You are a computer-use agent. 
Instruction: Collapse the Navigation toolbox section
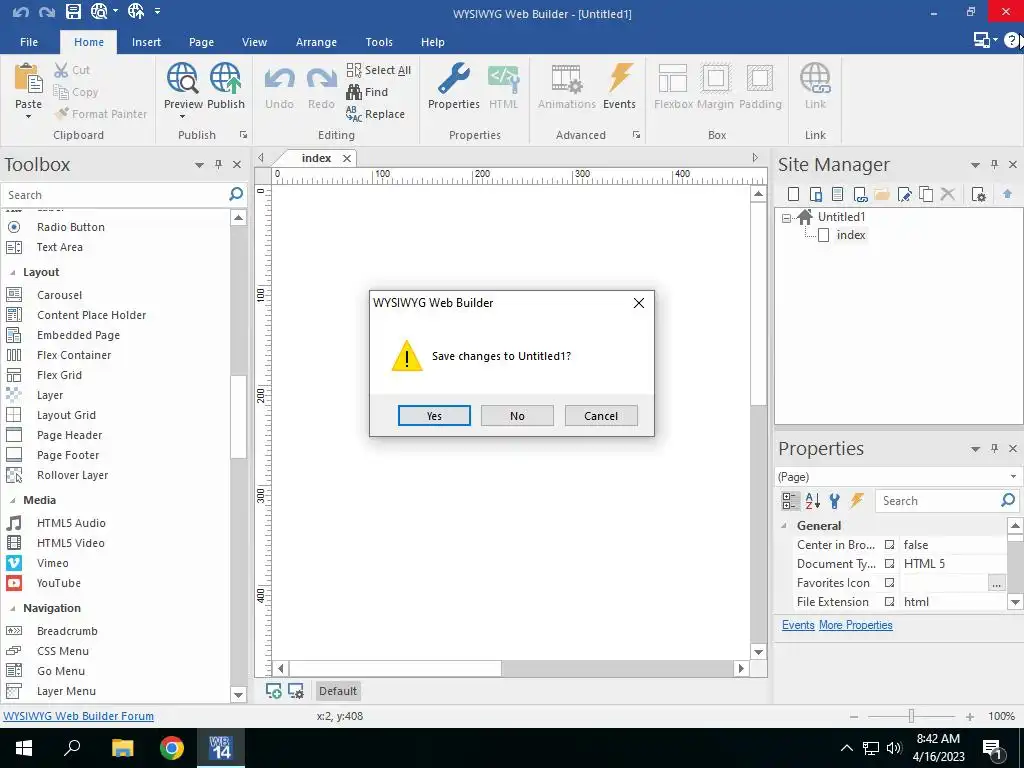[x=12, y=609]
